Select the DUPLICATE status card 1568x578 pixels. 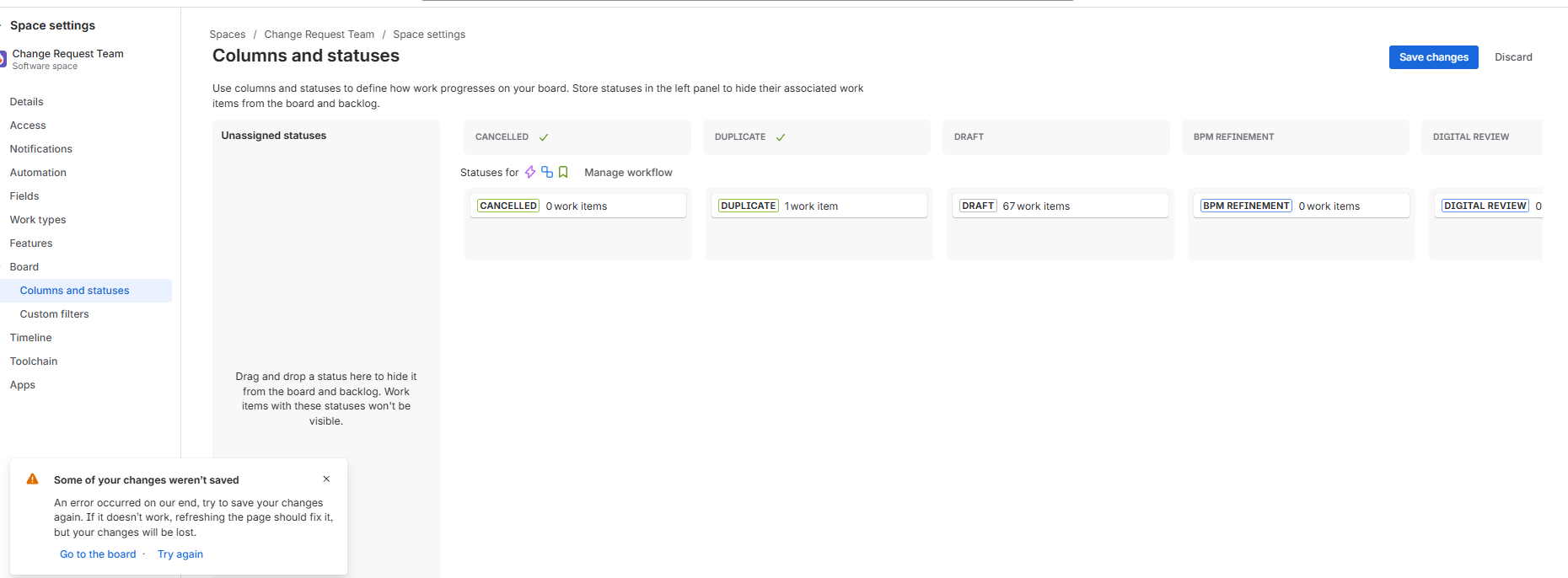pyautogui.click(x=819, y=206)
